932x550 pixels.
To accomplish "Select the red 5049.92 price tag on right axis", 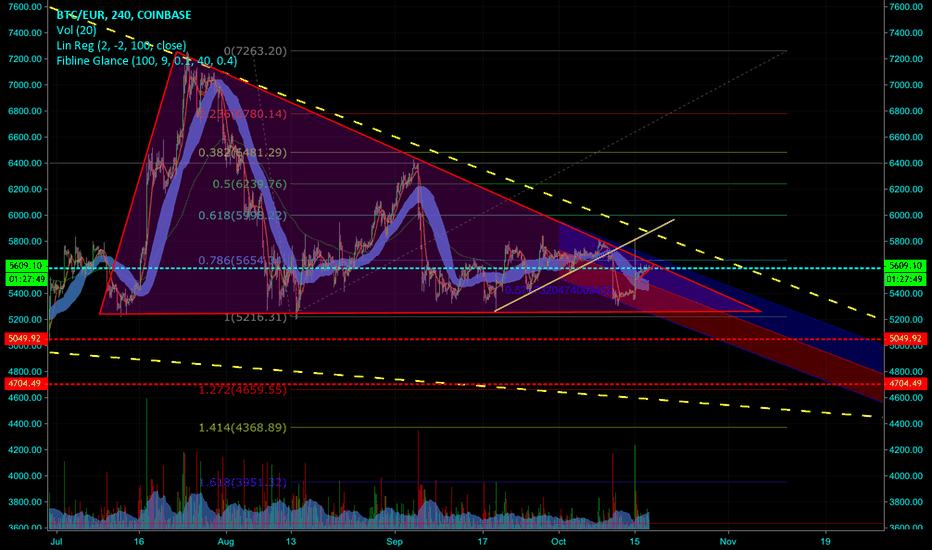I will 906,338.
